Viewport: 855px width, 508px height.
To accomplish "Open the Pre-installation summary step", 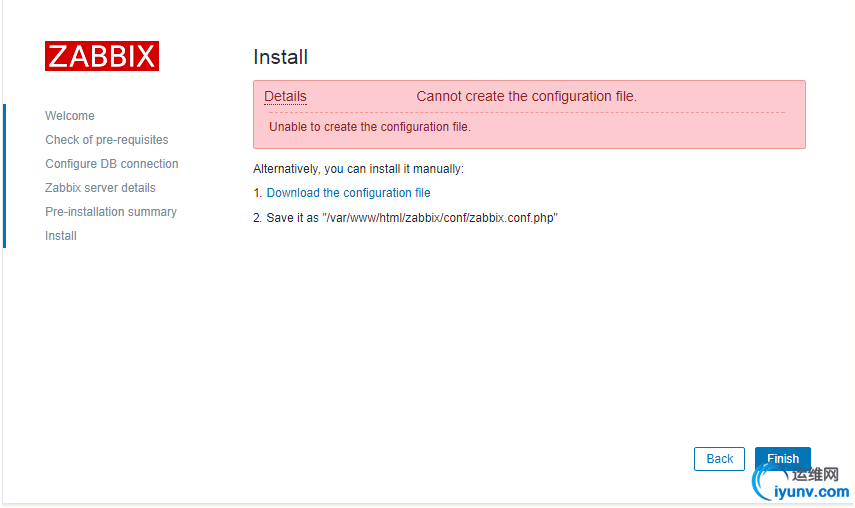I will click(111, 212).
